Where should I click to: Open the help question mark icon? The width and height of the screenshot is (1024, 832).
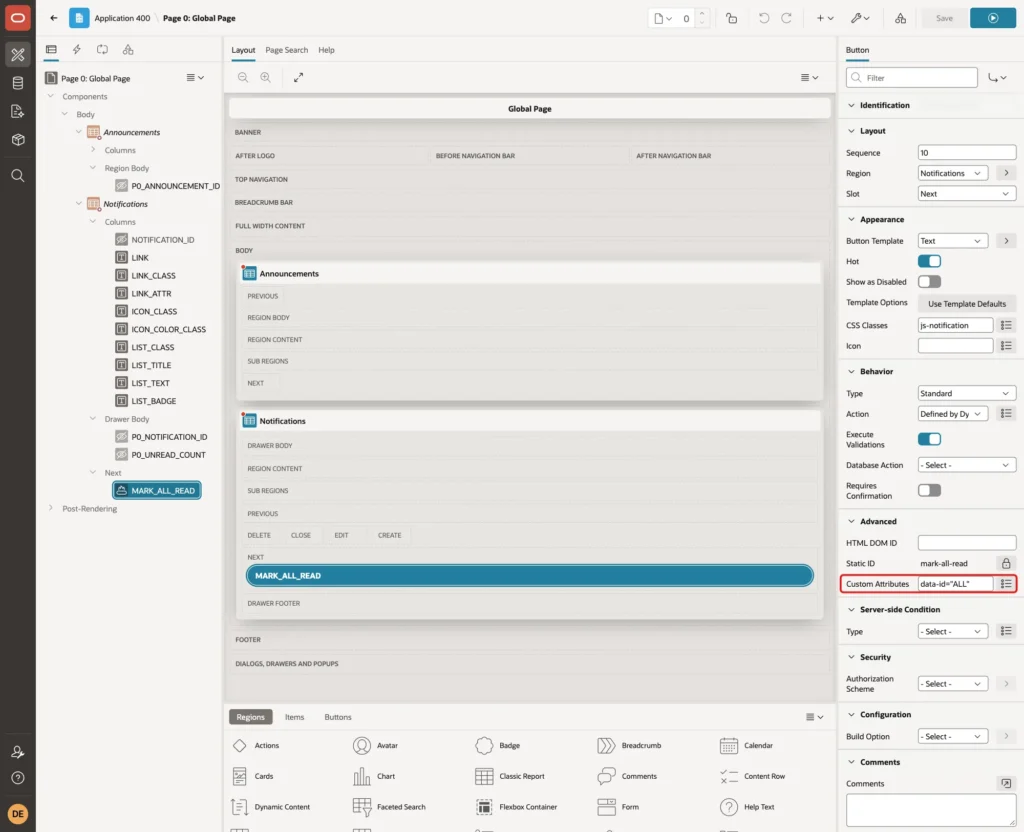click(18, 778)
